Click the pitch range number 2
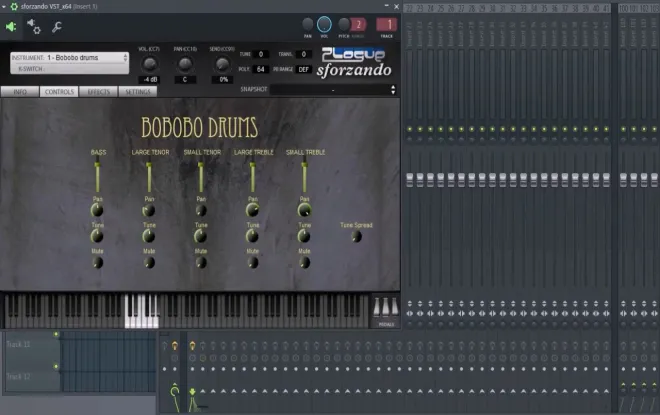Screen dimensions: 660x415 click(x=359, y=24)
